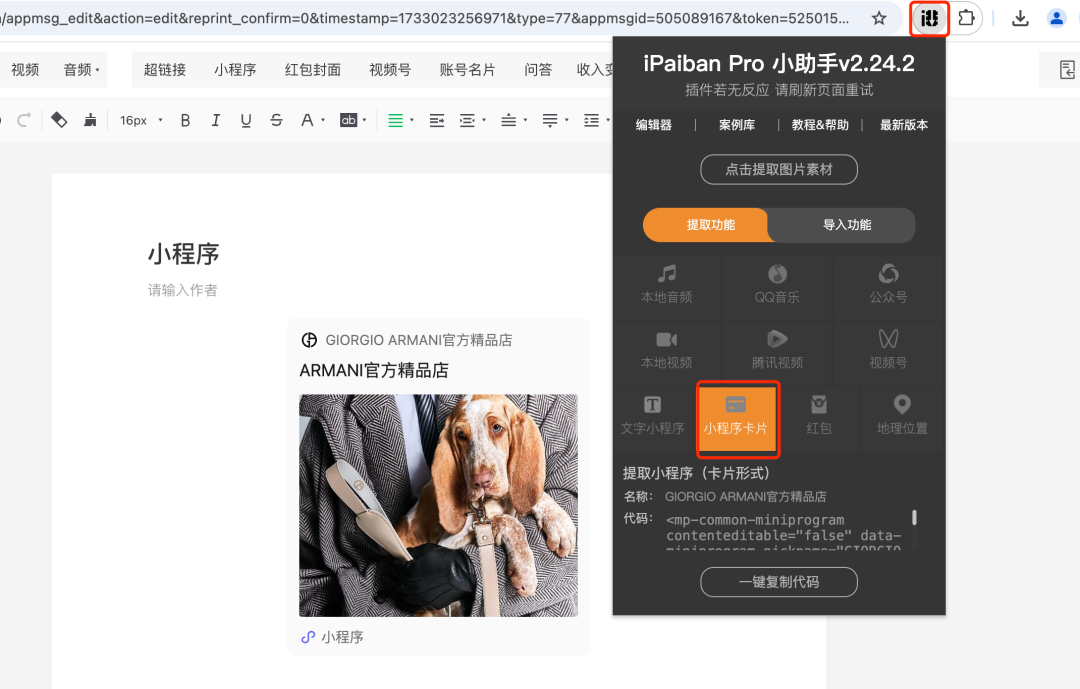Click the redo arrow in editor toolbar
Image resolution: width=1080 pixels, height=689 pixels.
point(23,121)
